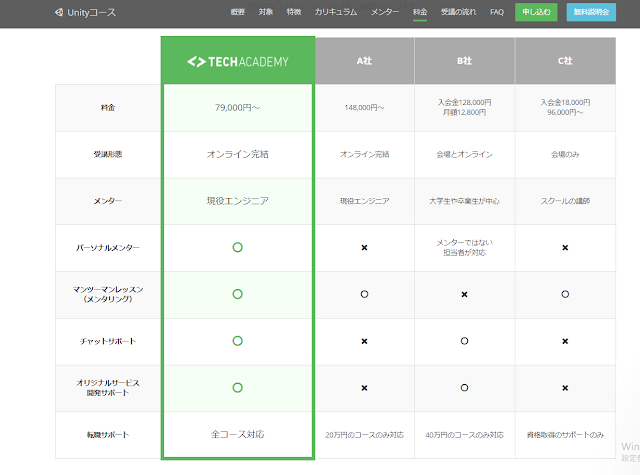Open the カリキュラム nav item
Image resolution: width=640 pixels, height=475 pixels.
[336, 12]
